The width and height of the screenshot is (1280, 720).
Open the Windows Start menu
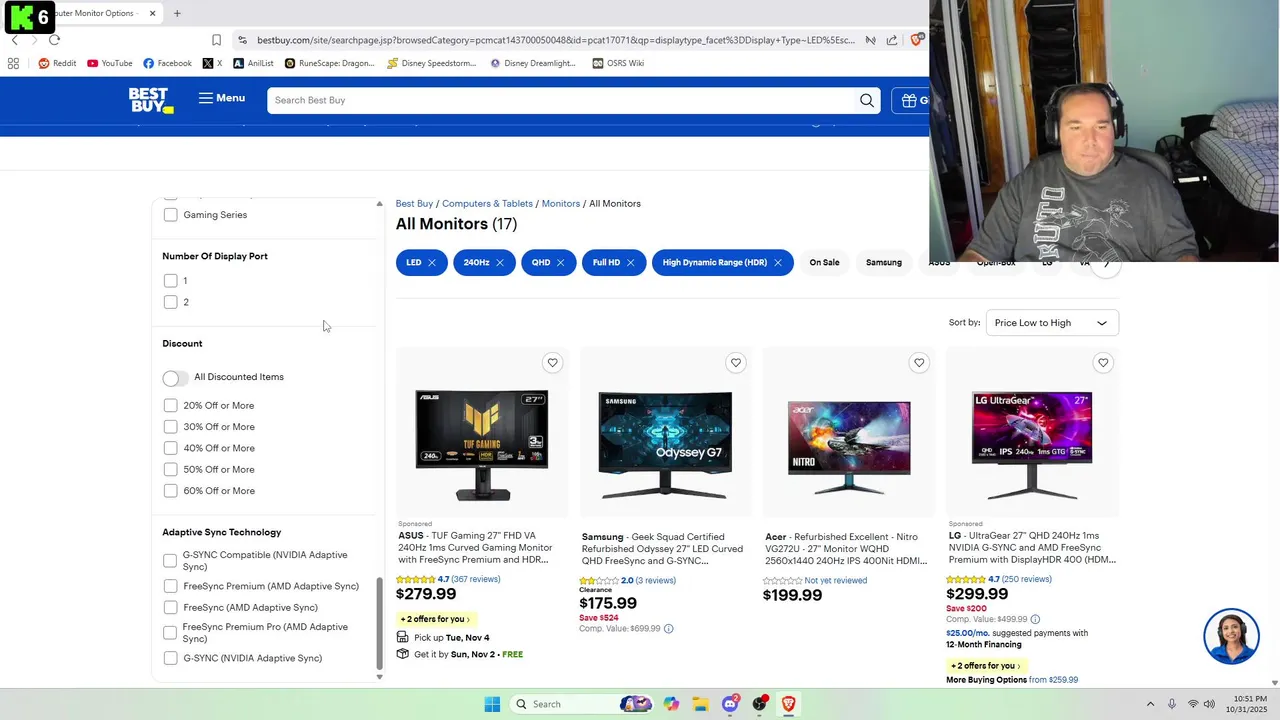tap(492, 704)
